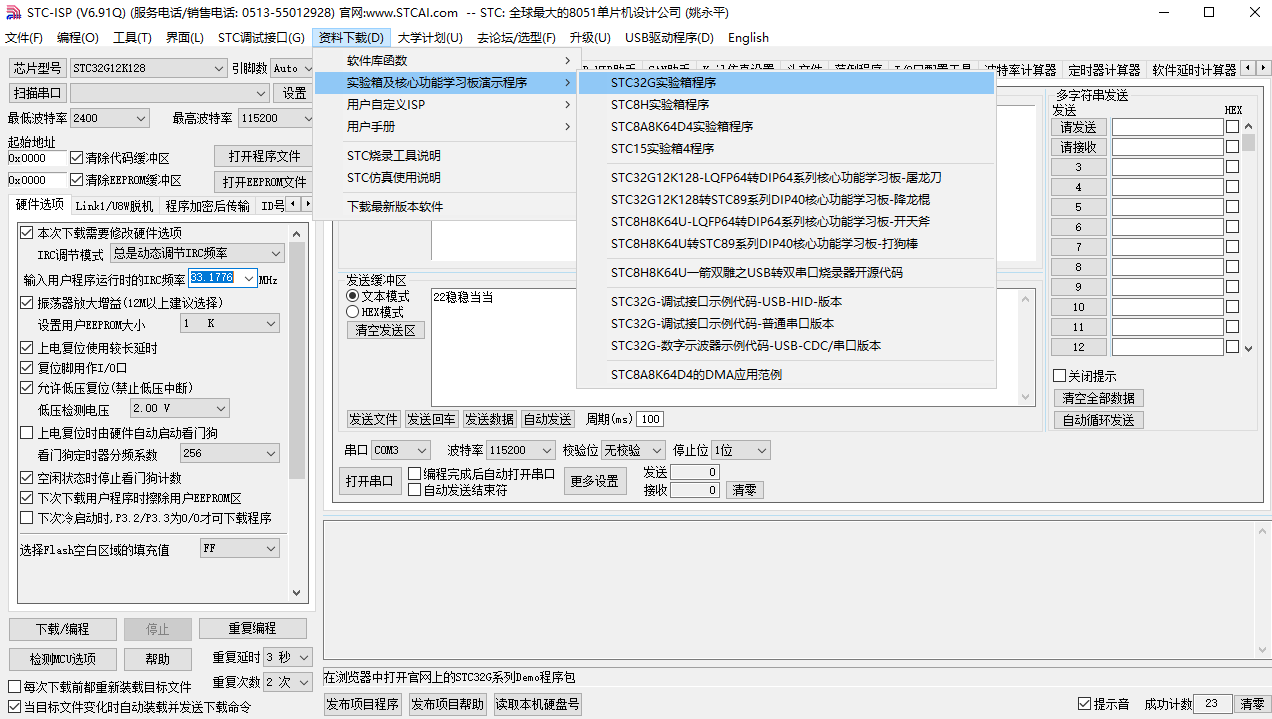
Task: Open 最低波特率 2400 dropdown
Action: coord(109,118)
